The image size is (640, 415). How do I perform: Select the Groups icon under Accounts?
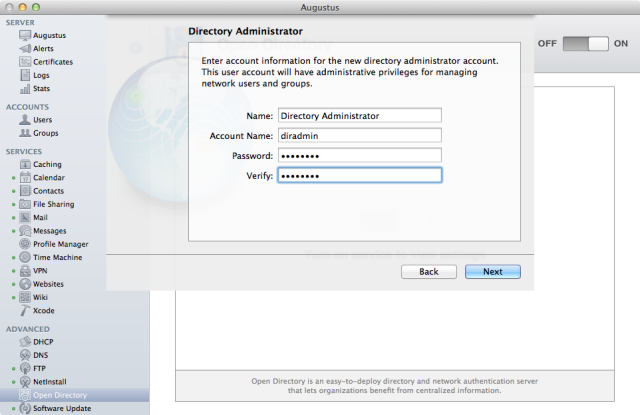pos(25,133)
